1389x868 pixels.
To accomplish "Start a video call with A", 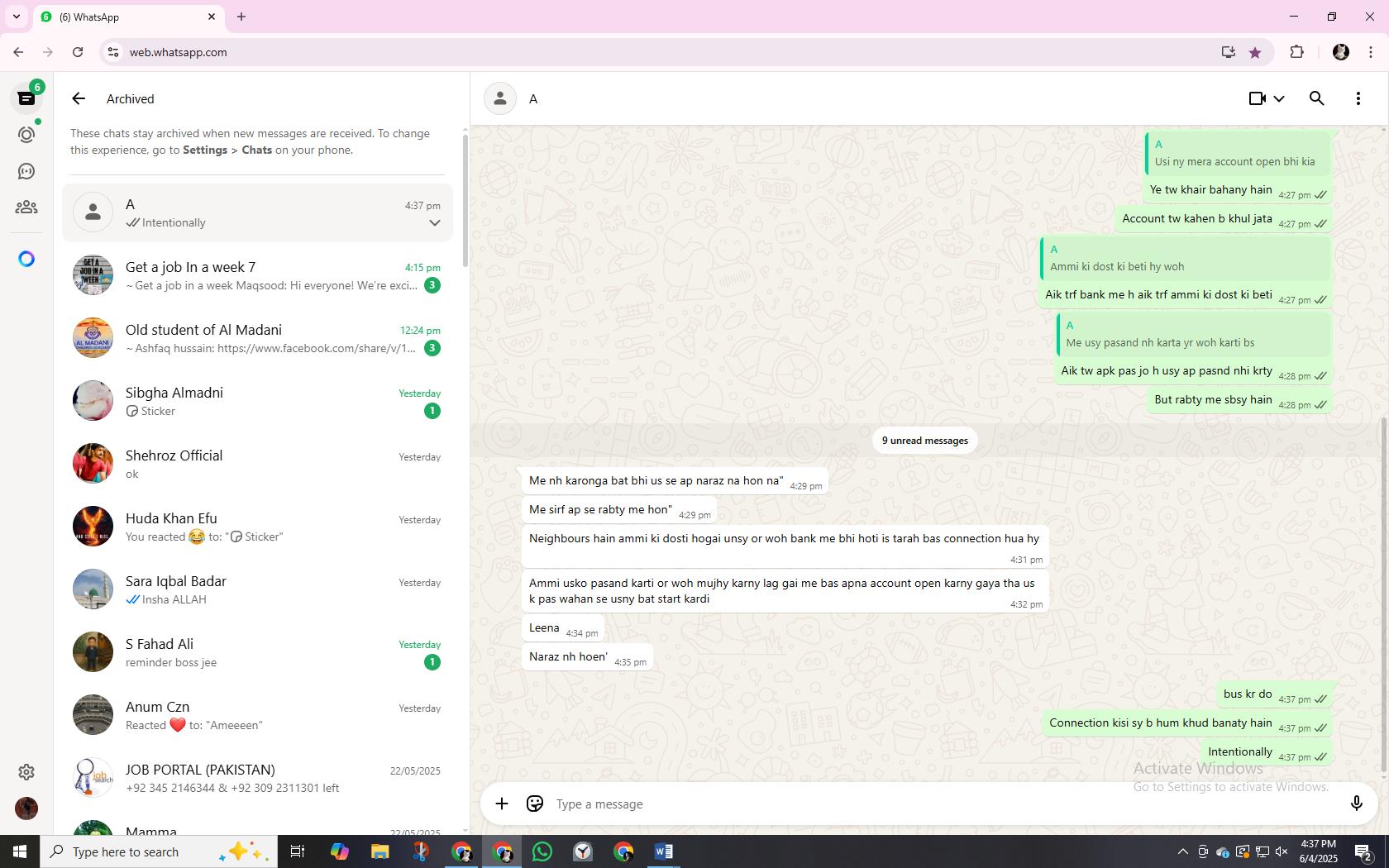I will [x=1257, y=98].
